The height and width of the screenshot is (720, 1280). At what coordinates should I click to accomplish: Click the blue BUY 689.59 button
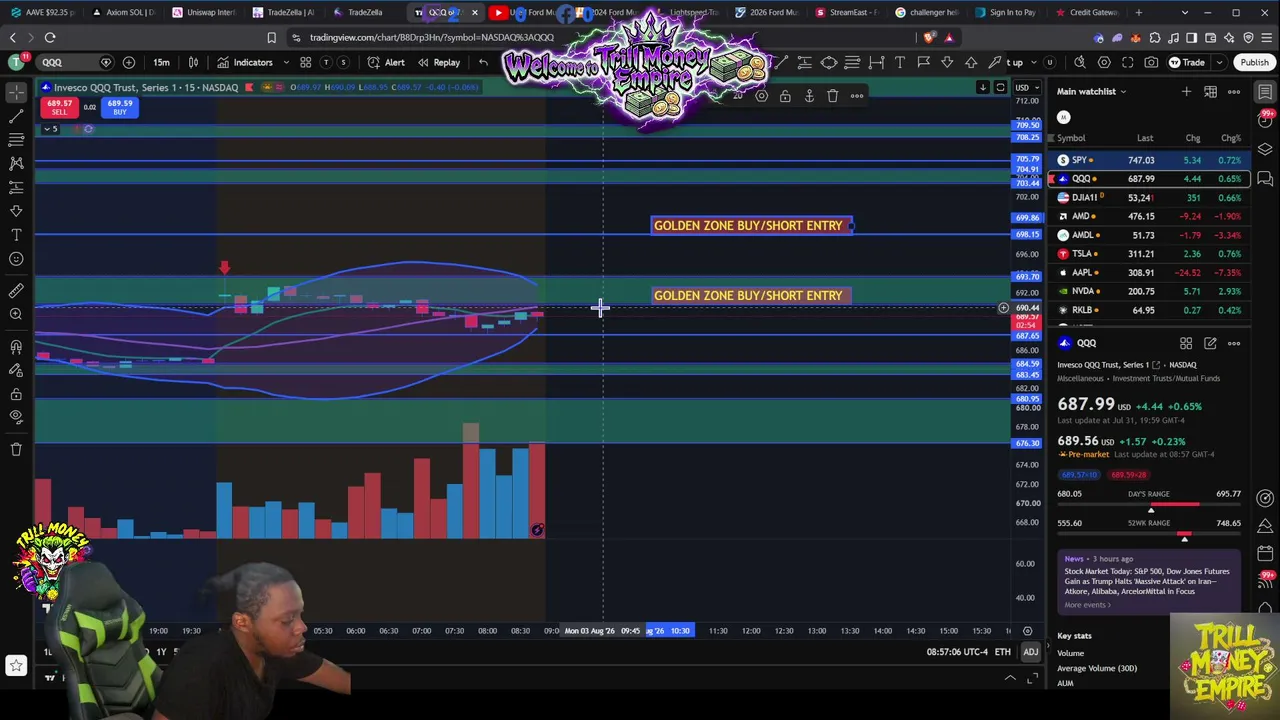(x=119, y=108)
